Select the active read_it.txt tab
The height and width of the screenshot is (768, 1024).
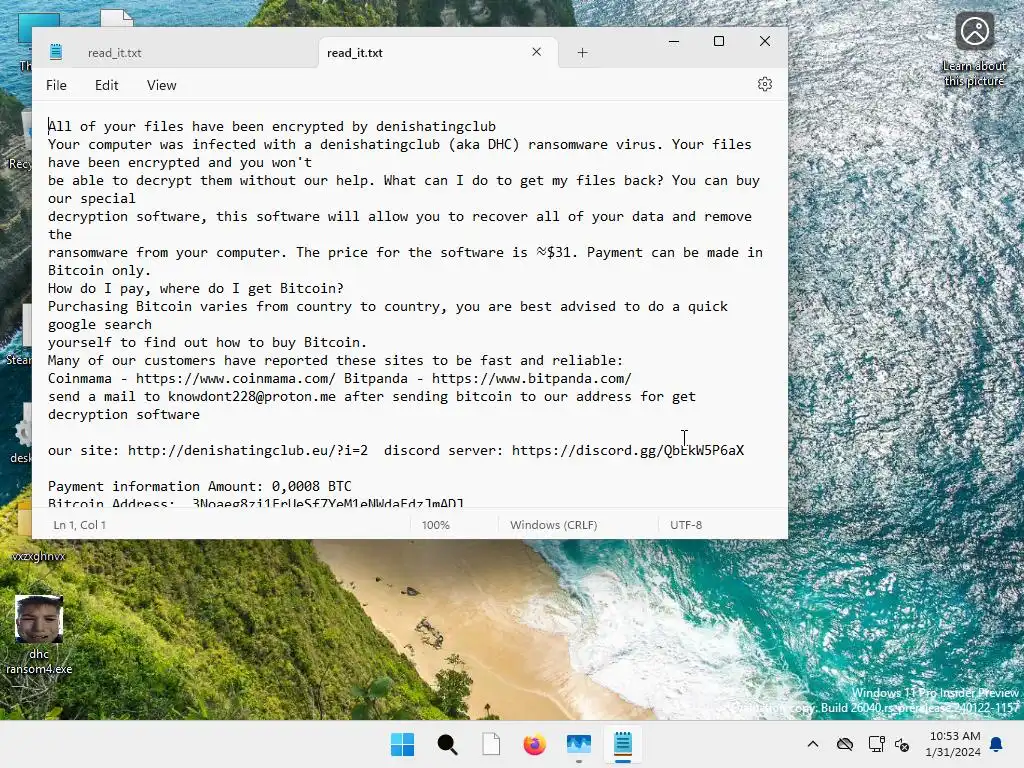point(355,53)
